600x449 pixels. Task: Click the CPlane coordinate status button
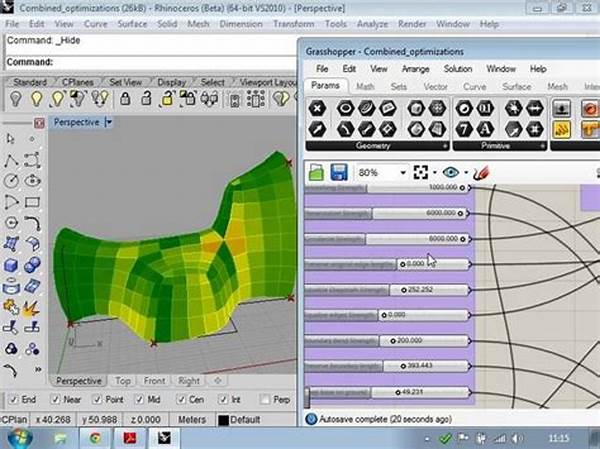click(14, 420)
